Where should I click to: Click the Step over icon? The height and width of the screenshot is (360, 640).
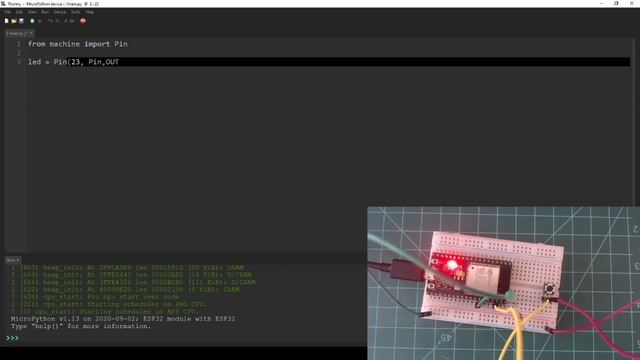(50, 21)
